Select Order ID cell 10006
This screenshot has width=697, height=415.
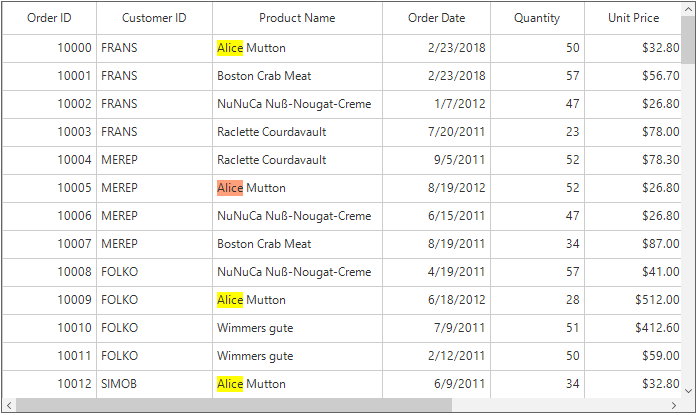tap(49, 216)
